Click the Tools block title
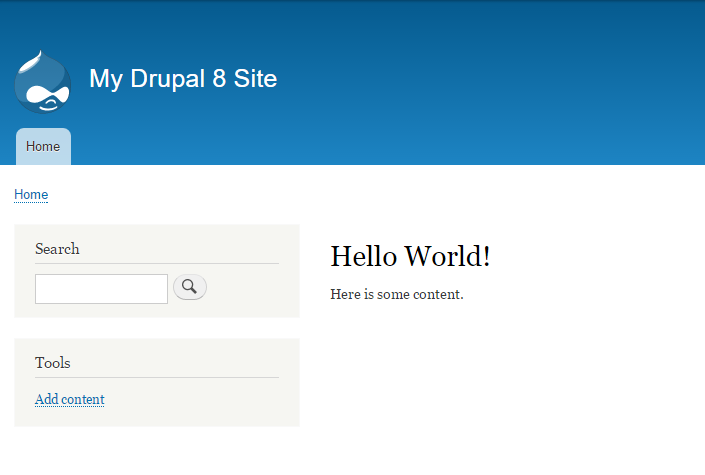Image resolution: width=705 pixels, height=475 pixels. coord(52,363)
